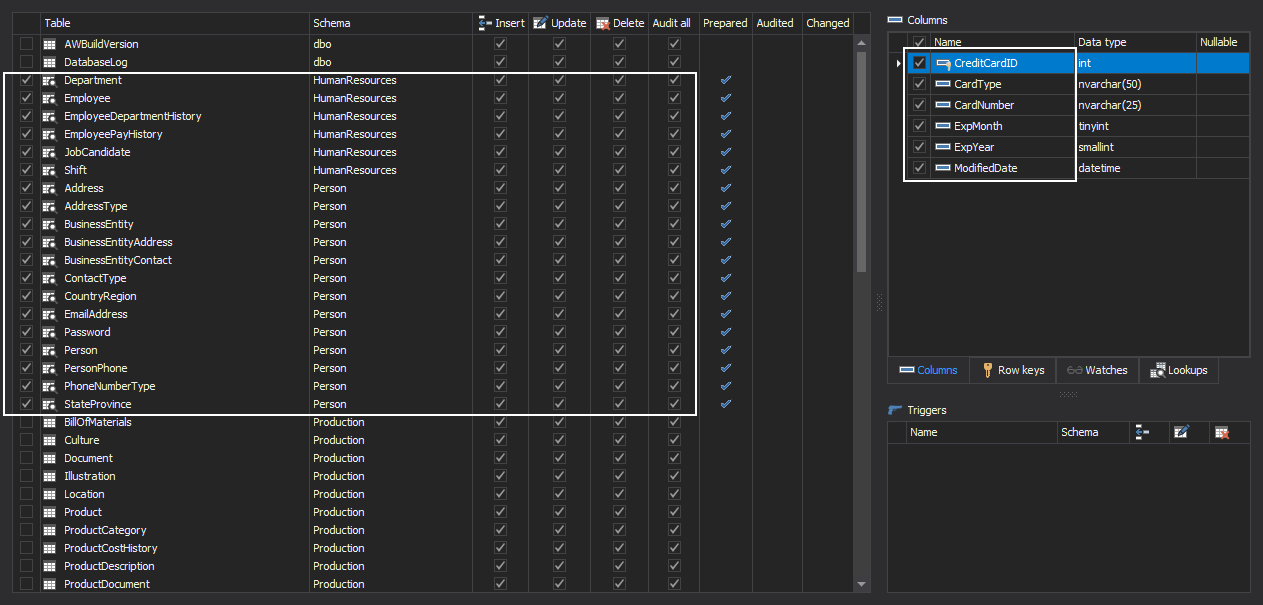Click the delete trigger icon in Triggers header
The width and height of the screenshot is (1263, 605).
click(1220, 432)
